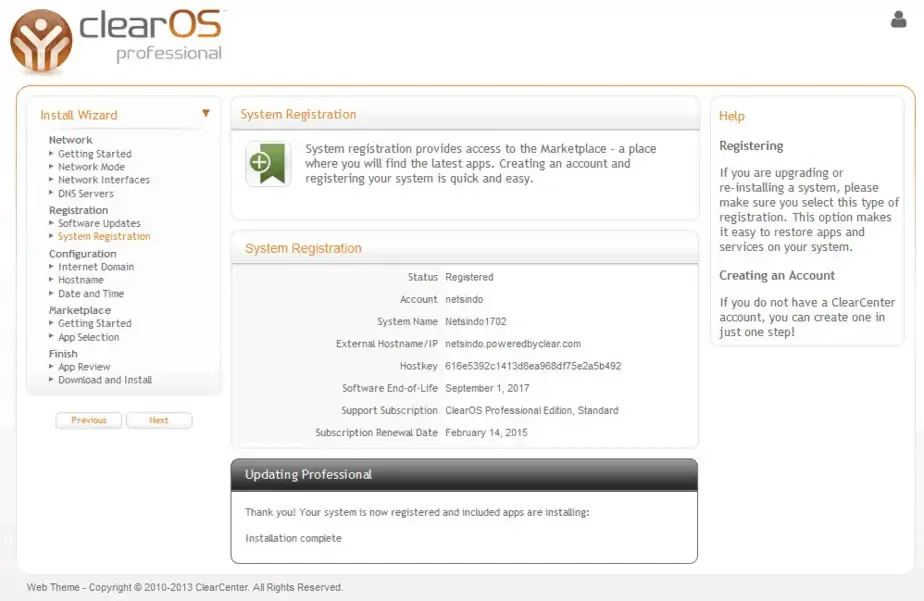Select the DNS Servers step
This screenshot has width=924, height=601.
[85, 193]
